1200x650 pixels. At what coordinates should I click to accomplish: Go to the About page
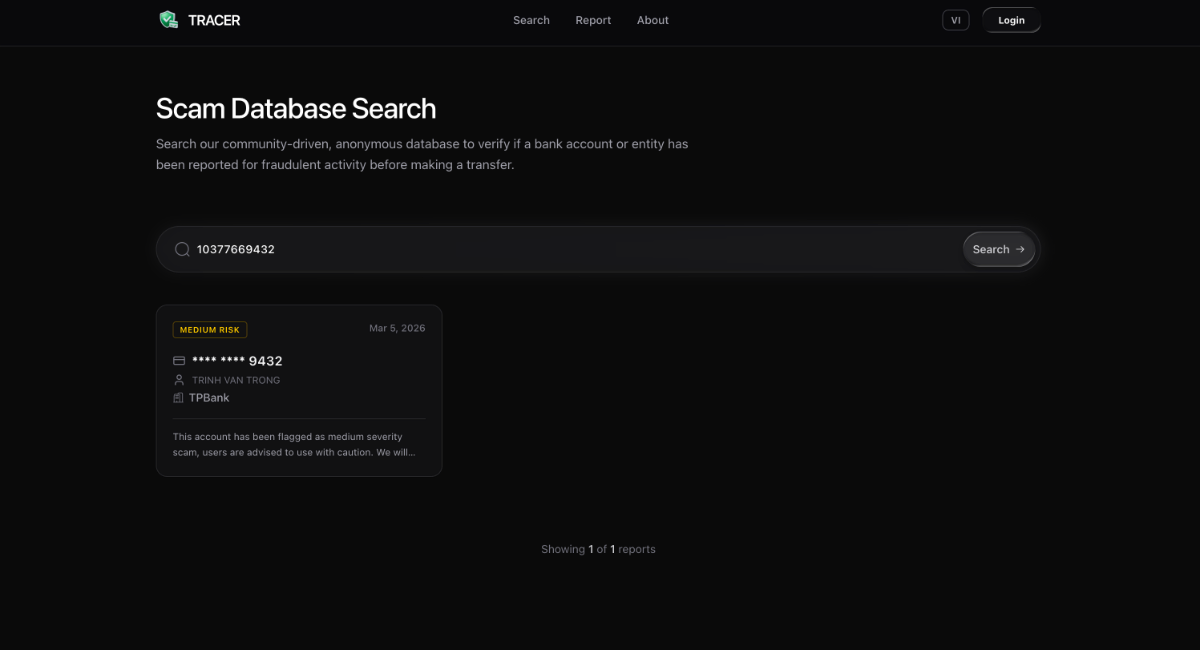click(652, 20)
